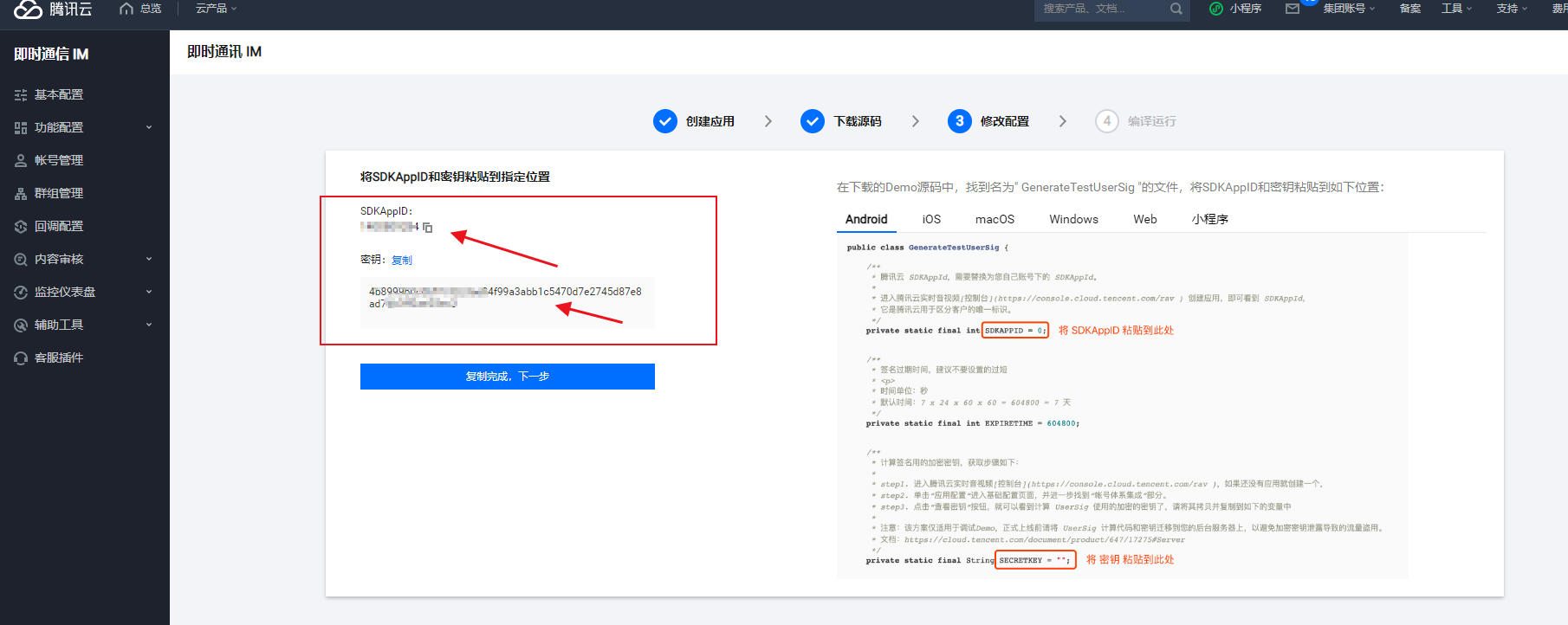The height and width of the screenshot is (625, 1568).
Task: Click the 基本配置 sidebar icon
Action: click(21, 95)
